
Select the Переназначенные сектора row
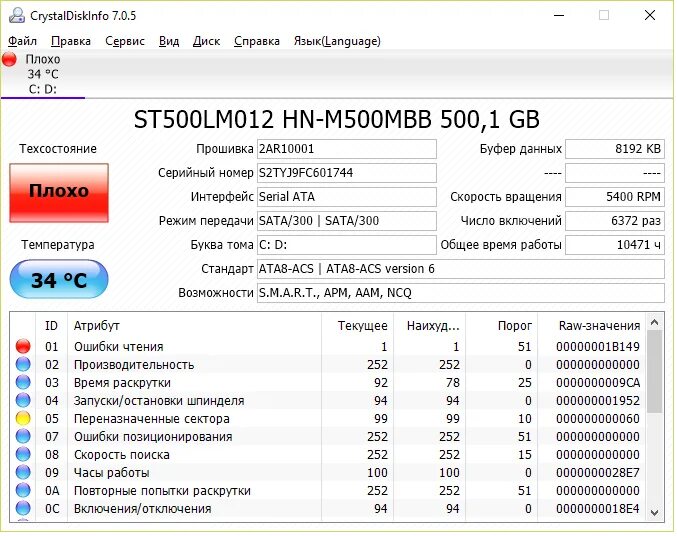(x=328, y=419)
